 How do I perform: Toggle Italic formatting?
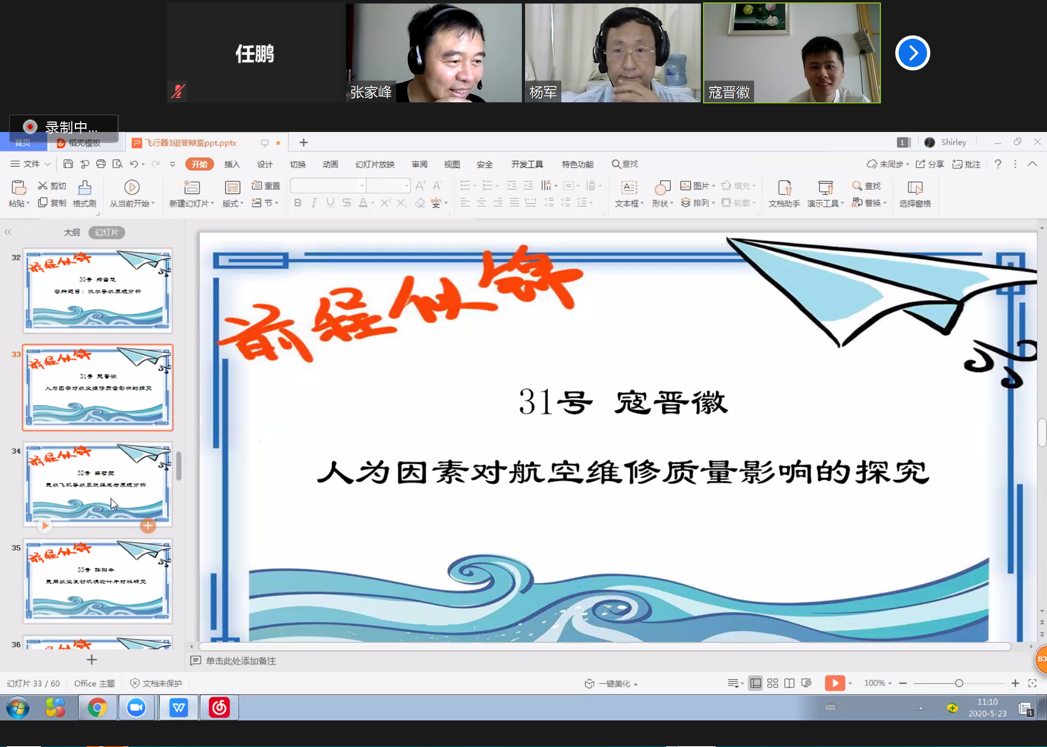point(314,203)
